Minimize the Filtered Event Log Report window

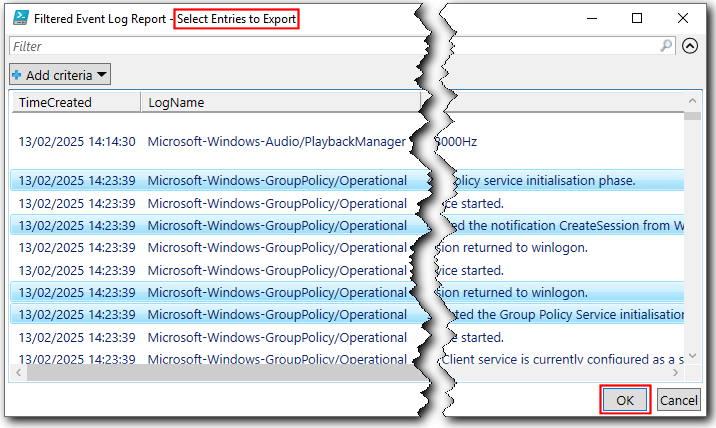pyautogui.click(x=593, y=18)
